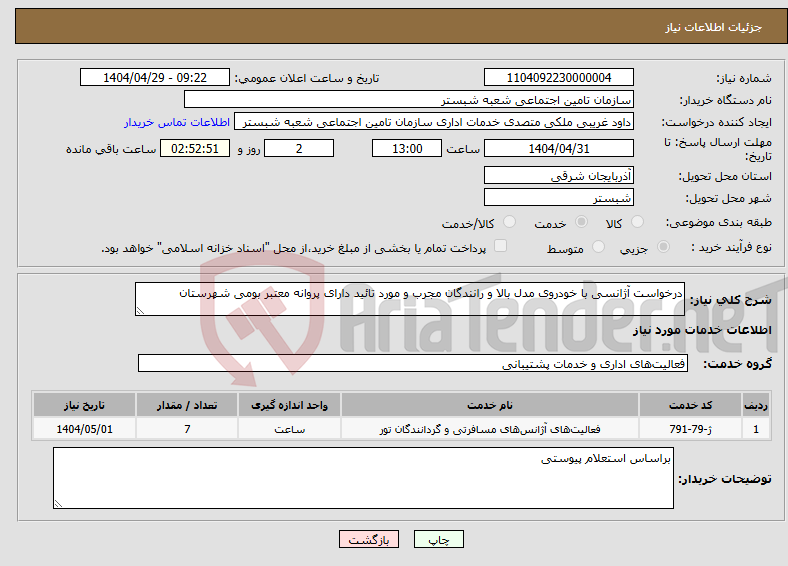Select the خدمت radio button
Viewport: 788px width, 566px height.
pos(581,222)
